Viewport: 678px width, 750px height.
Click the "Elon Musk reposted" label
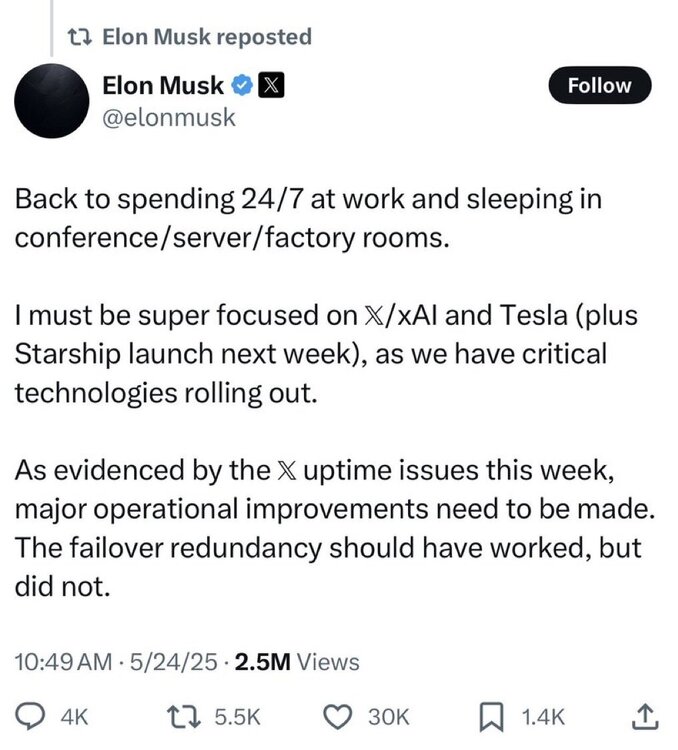click(x=207, y=37)
